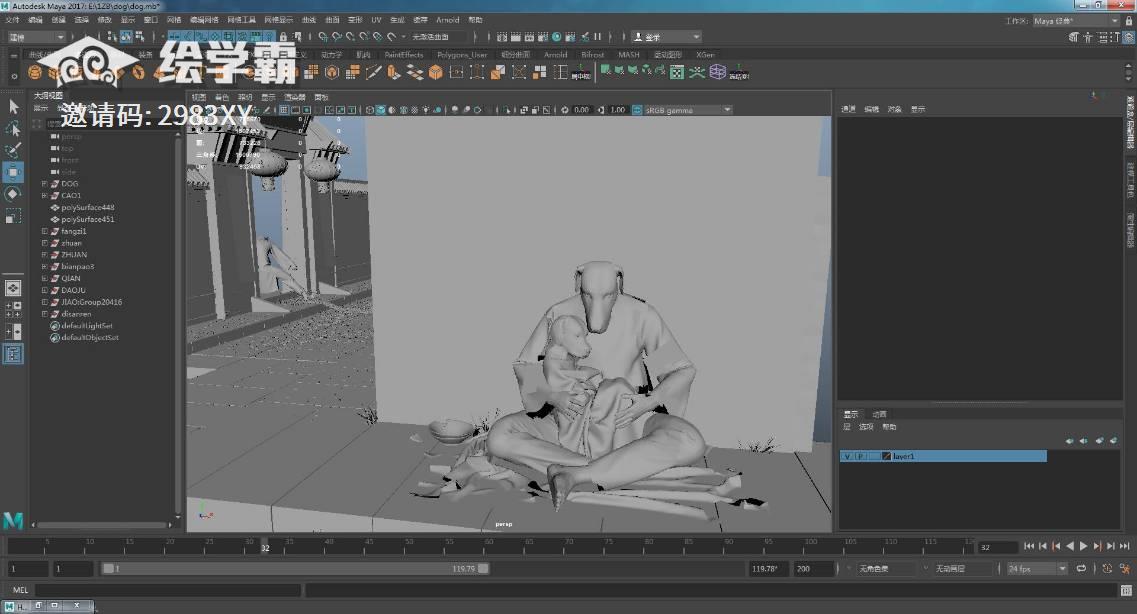The image size is (1137, 614).
Task: Click layer1 color swatch
Action: pos(886,456)
